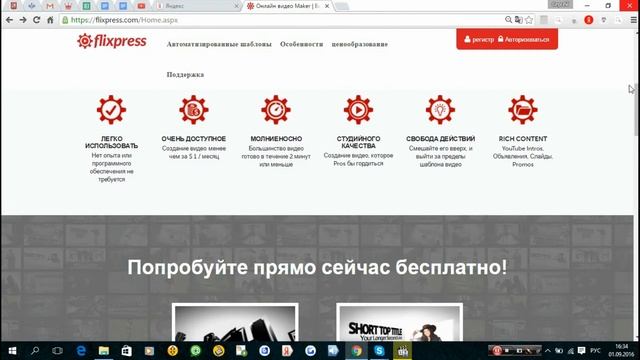Bookmark this page with the star icon

click(529, 20)
